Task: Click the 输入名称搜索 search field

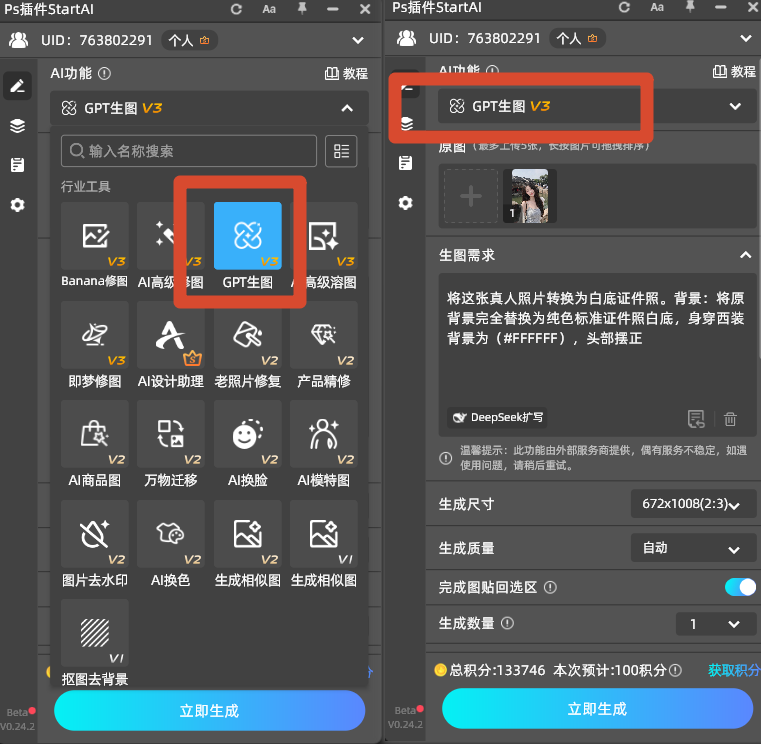Action: coord(189,151)
